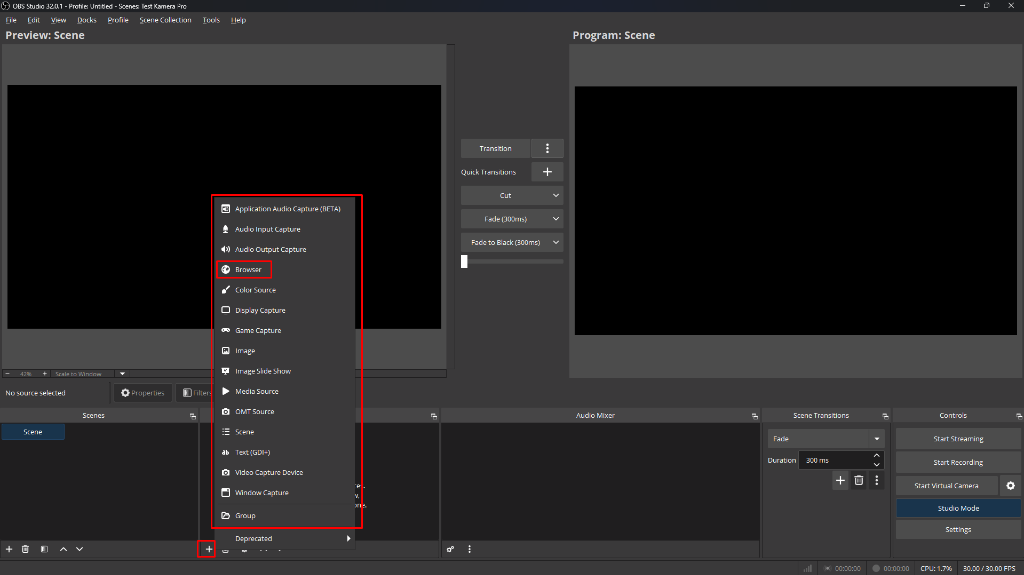Screen dimensions: 1024x575
Task: Add a Display Capture source
Action: 285,310
